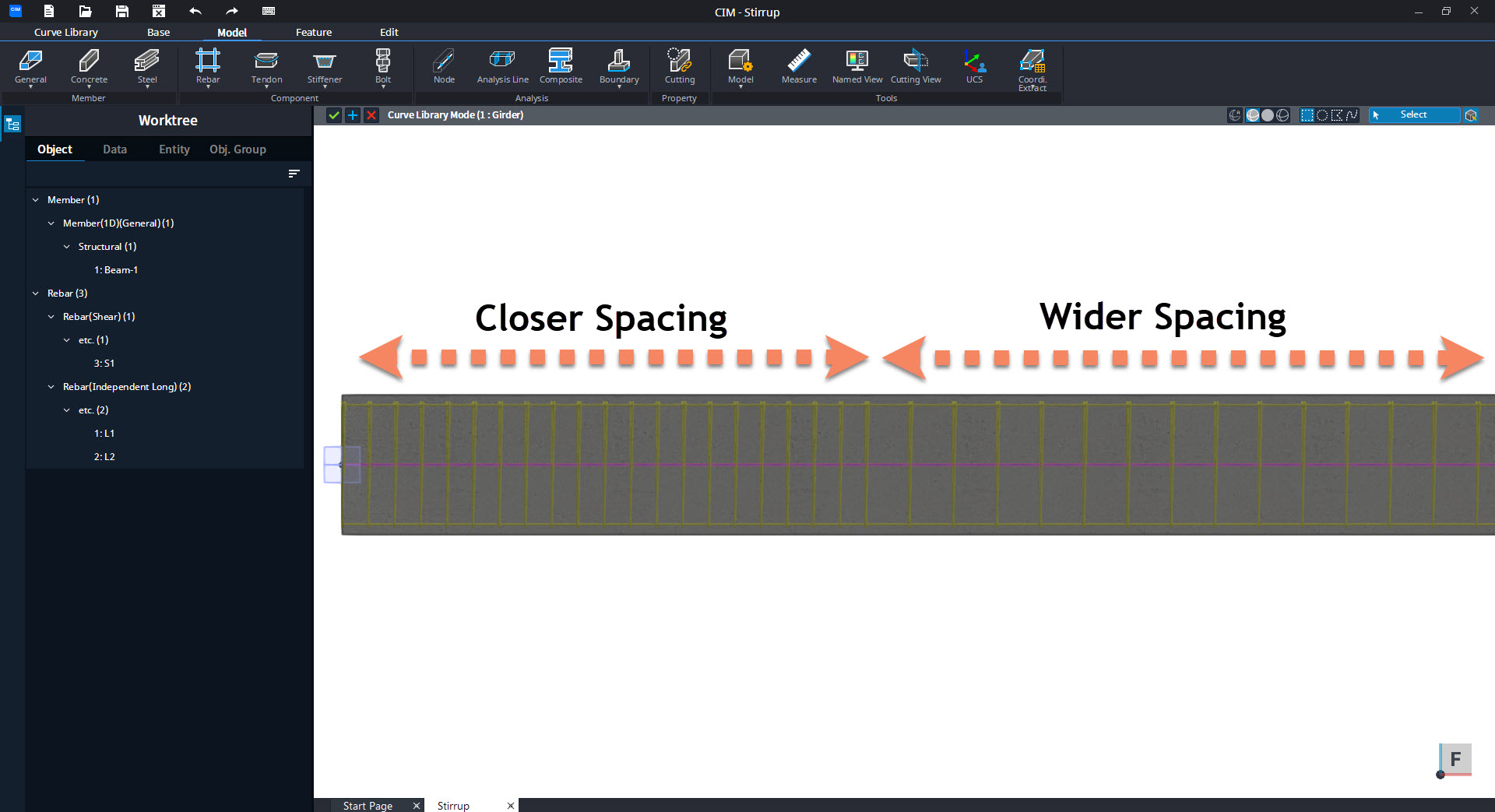
Task: Open the Obj. Group worktree tab
Action: [237, 149]
